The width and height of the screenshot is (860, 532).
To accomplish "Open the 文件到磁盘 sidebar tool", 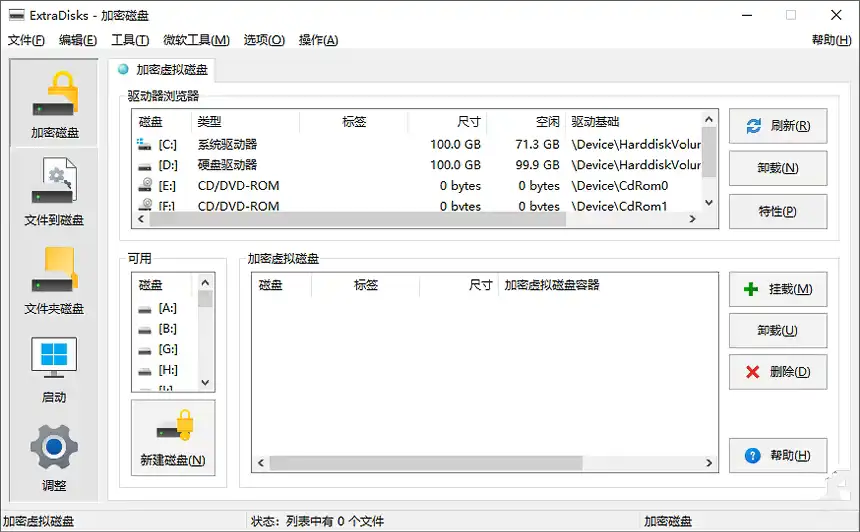I will coord(54,191).
